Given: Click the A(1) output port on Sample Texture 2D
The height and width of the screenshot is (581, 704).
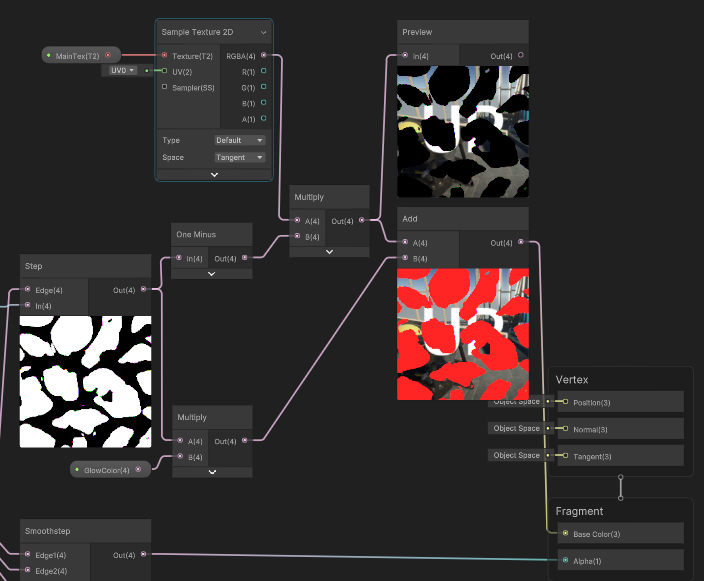Looking at the screenshot, I should 263,118.
